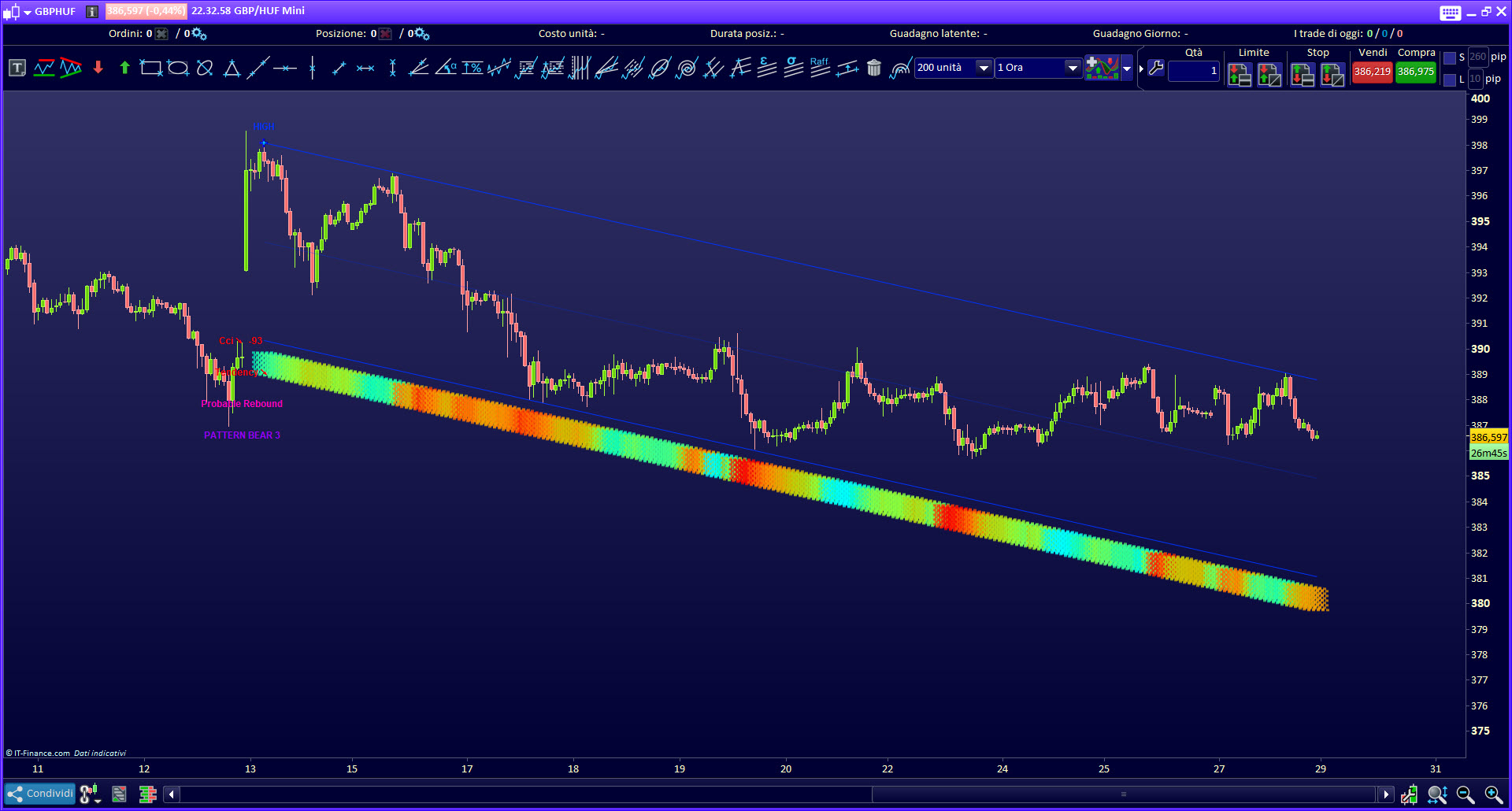The image size is (1512, 811).
Task: Click the trash can delete-objects icon
Action: coord(873,69)
